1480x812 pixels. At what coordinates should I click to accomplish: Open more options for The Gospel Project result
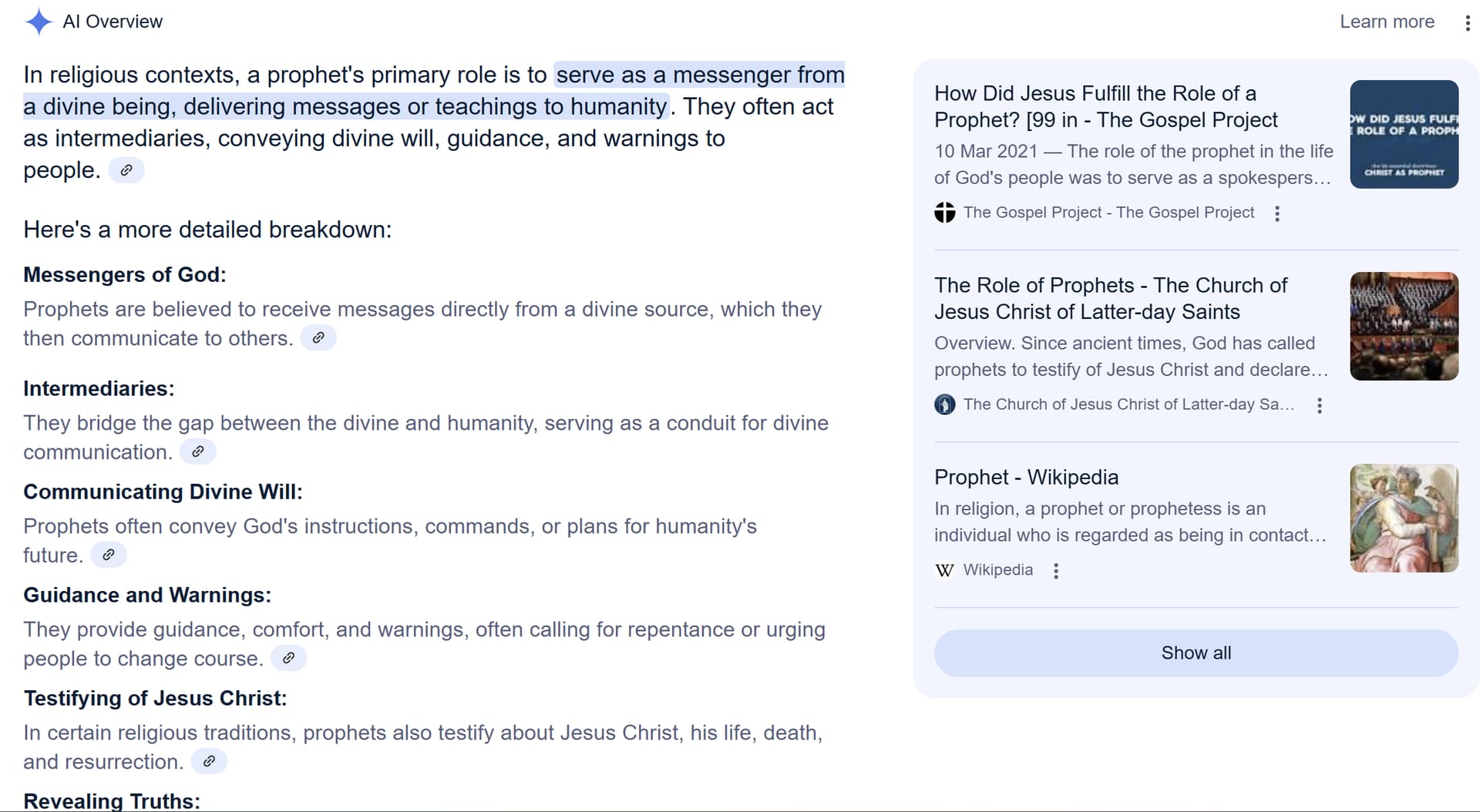click(x=1277, y=213)
